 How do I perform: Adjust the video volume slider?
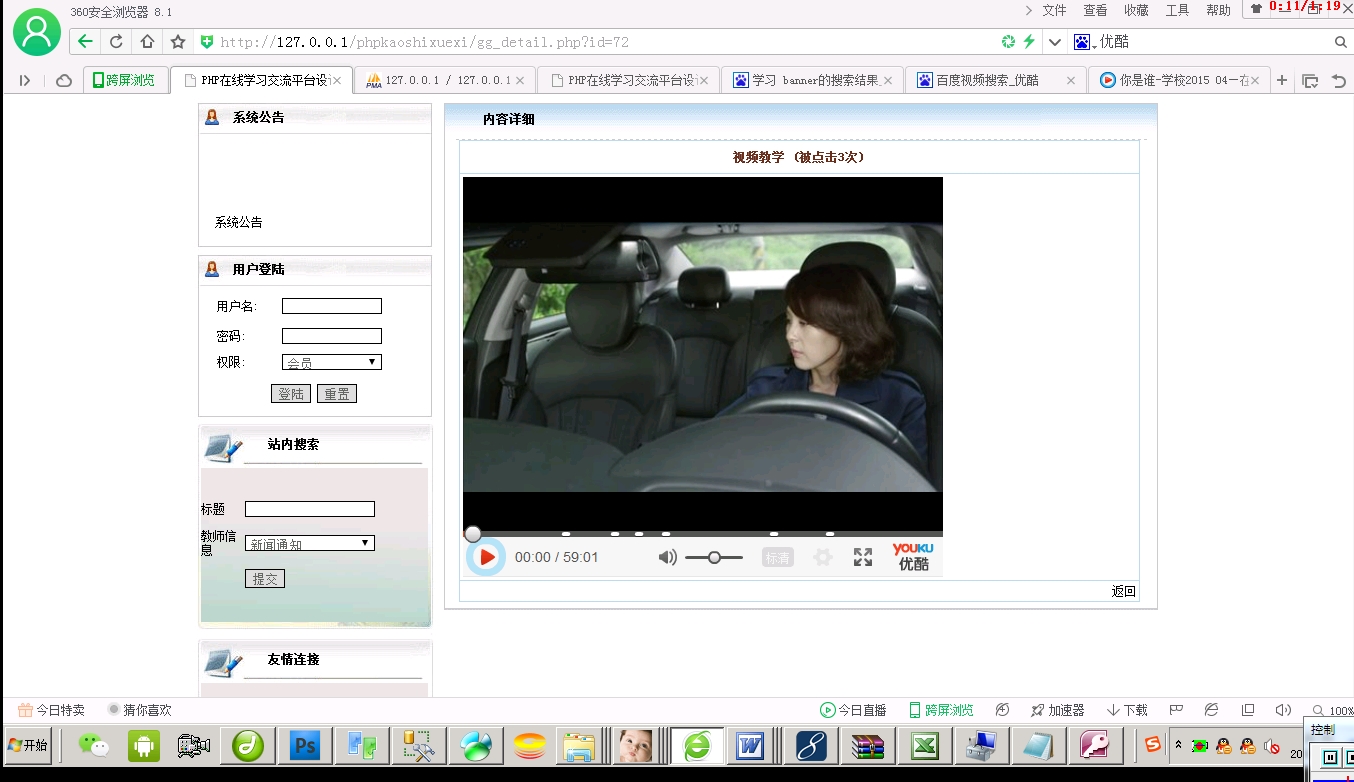(714, 557)
